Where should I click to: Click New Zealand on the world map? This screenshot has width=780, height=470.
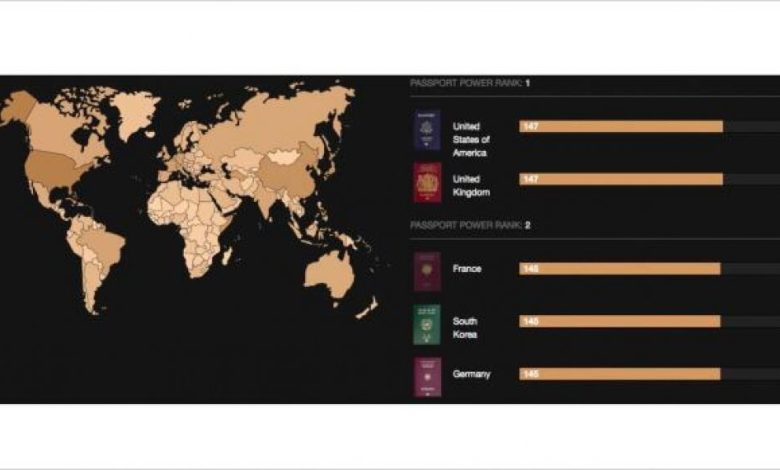pyautogui.click(x=368, y=307)
